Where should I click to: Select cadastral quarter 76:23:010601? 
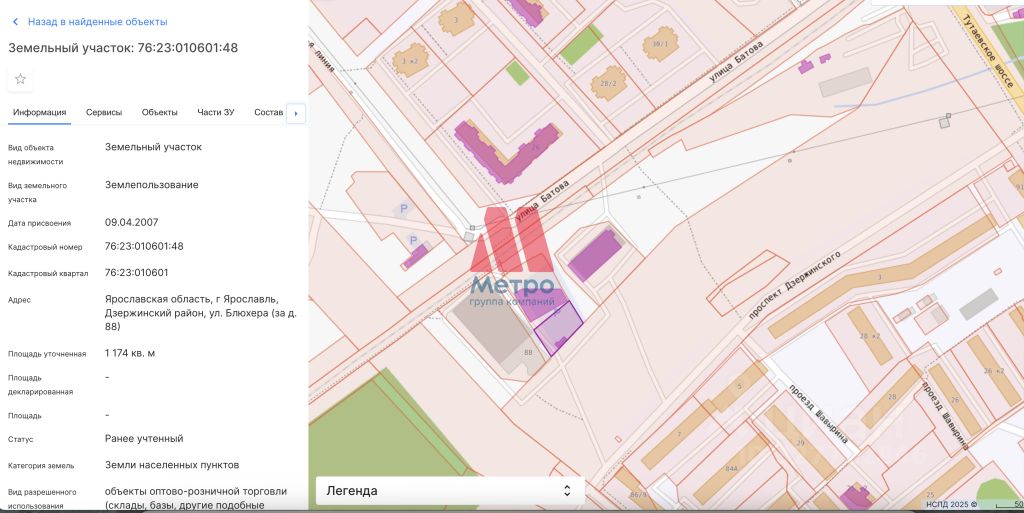136,273
